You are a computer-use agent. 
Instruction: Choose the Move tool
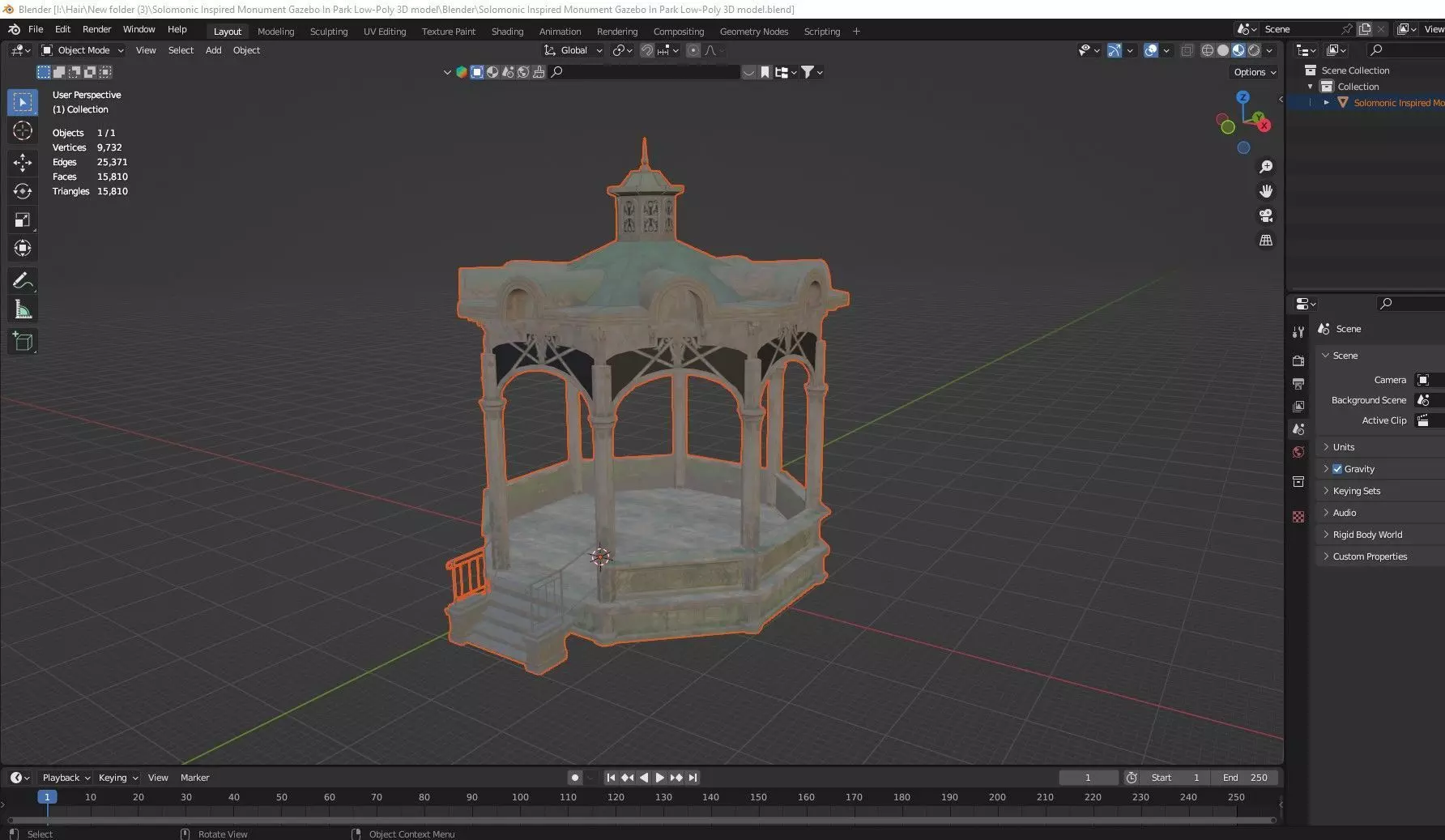[x=23, y=163]
